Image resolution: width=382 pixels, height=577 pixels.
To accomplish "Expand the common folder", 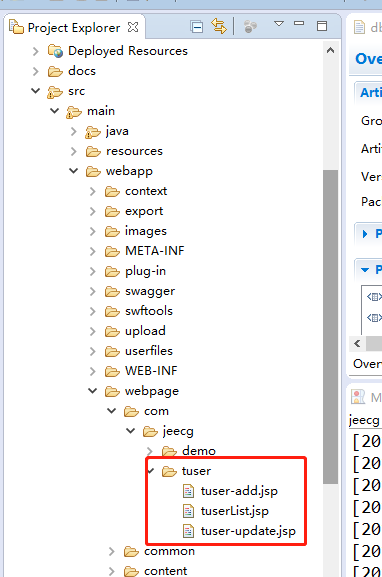I will pyautogui.click(x=112, y=551).
